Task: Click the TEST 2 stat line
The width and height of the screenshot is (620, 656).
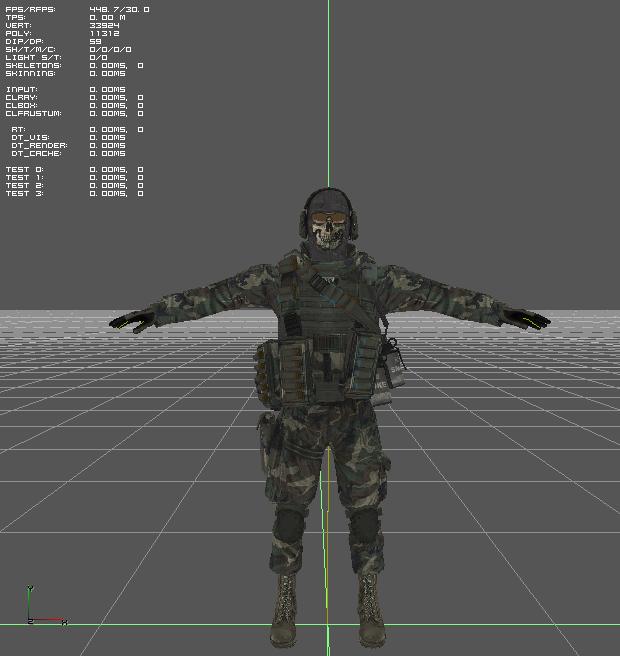Action: [x=74, y=185]
